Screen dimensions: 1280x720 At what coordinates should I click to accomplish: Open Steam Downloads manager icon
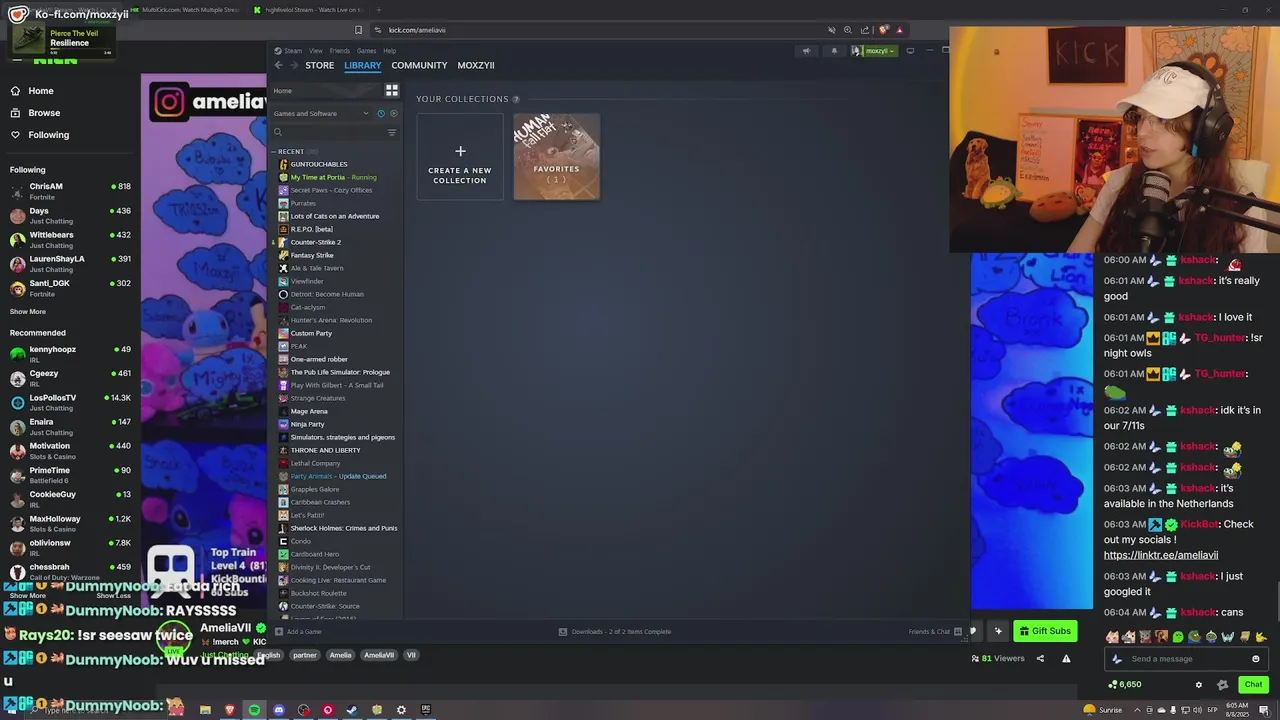[x=563, y=632]
